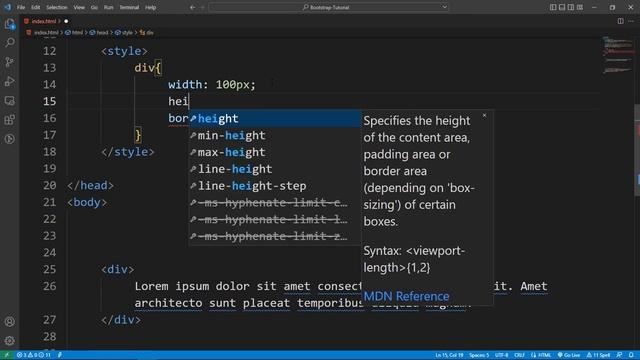Open the Source Control view
Viewport: 640px width, 360px height.
coord(9,62)
